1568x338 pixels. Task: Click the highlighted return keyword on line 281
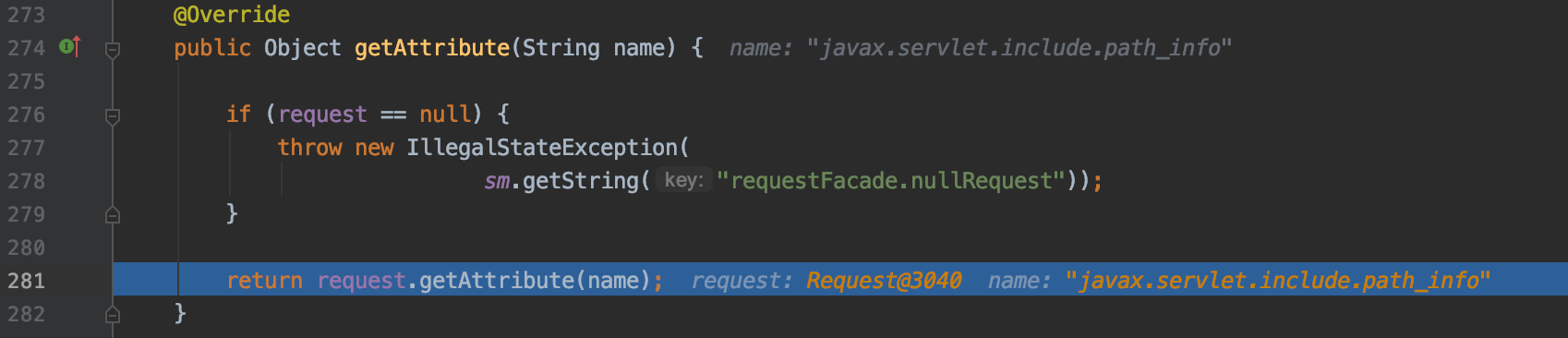coord(264,281)
